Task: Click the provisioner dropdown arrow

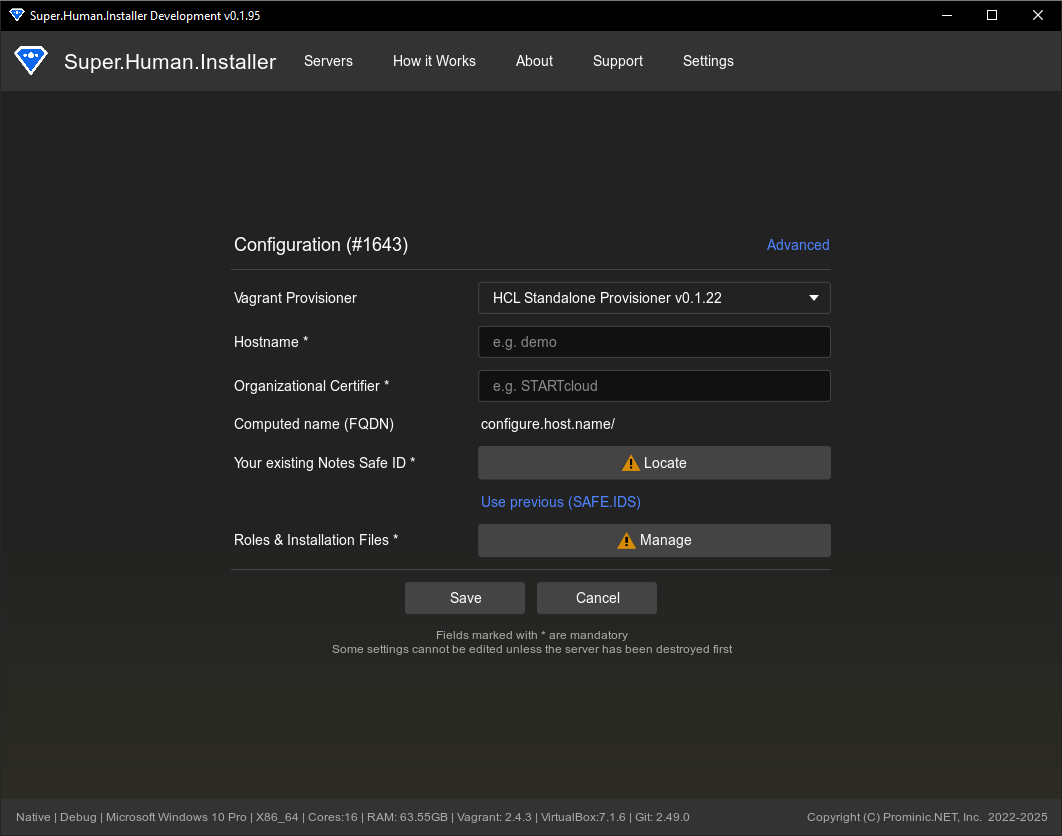Action: (813, 297)
